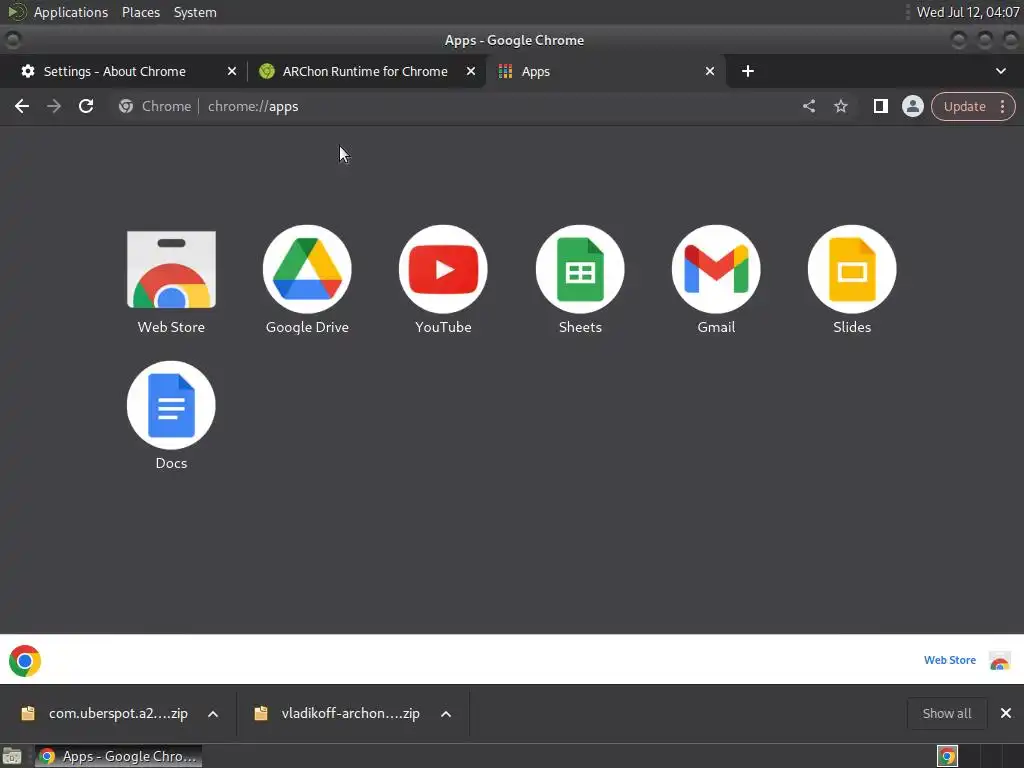Open the System menu
The width and height of the screenshot is (1024, 768).
(195, 12)
